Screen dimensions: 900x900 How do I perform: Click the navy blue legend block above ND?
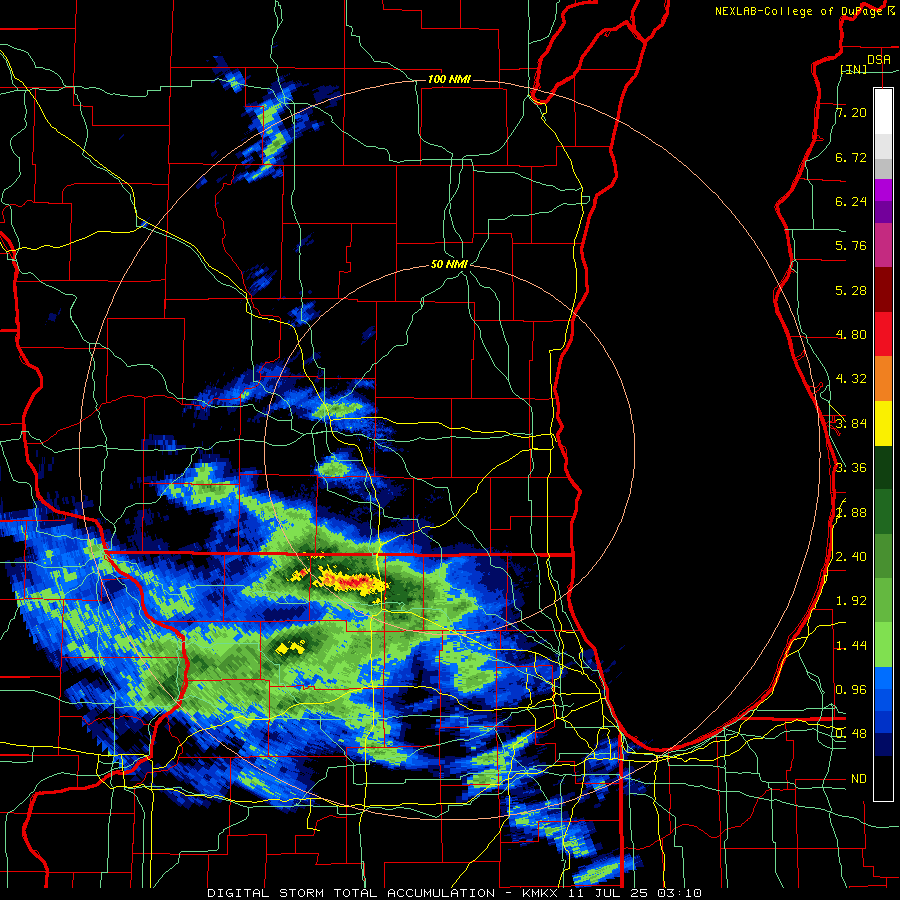[883, 745]
